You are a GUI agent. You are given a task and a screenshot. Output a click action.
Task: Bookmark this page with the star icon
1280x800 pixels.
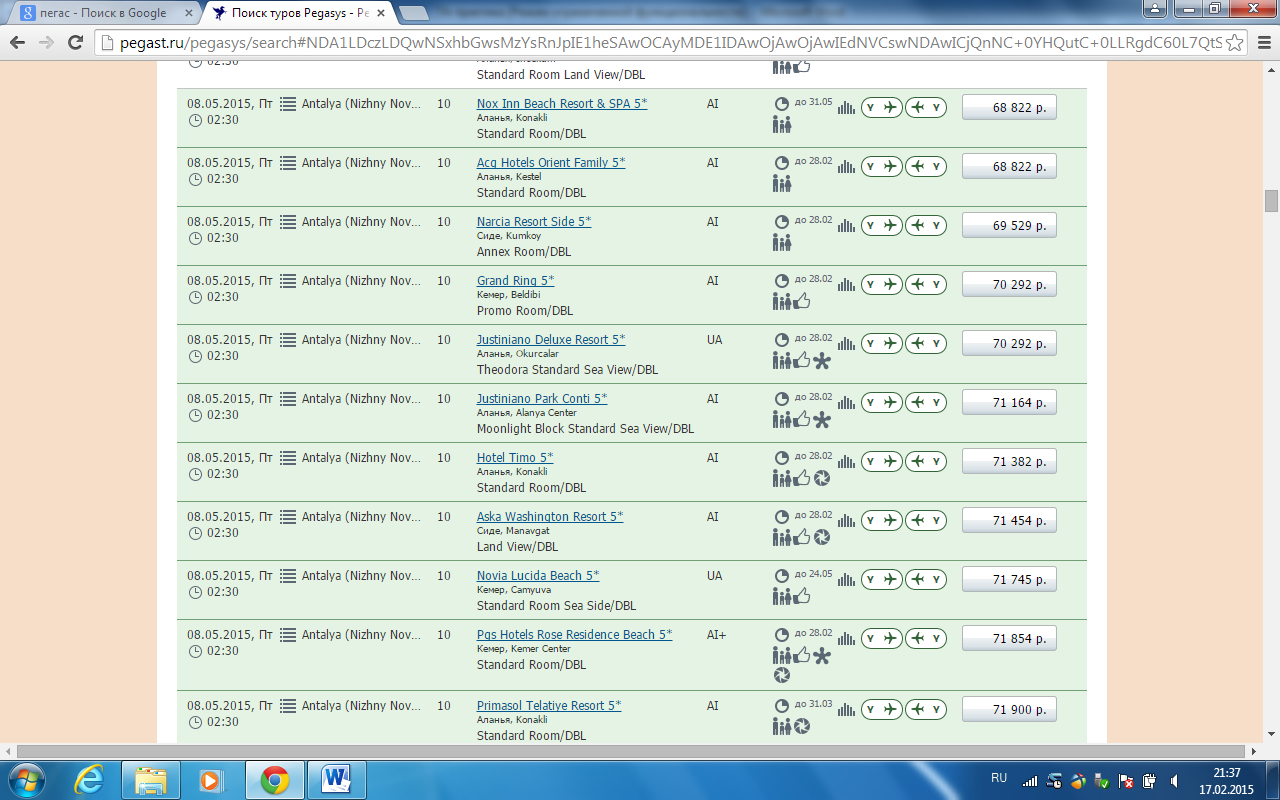[1235, 42]
